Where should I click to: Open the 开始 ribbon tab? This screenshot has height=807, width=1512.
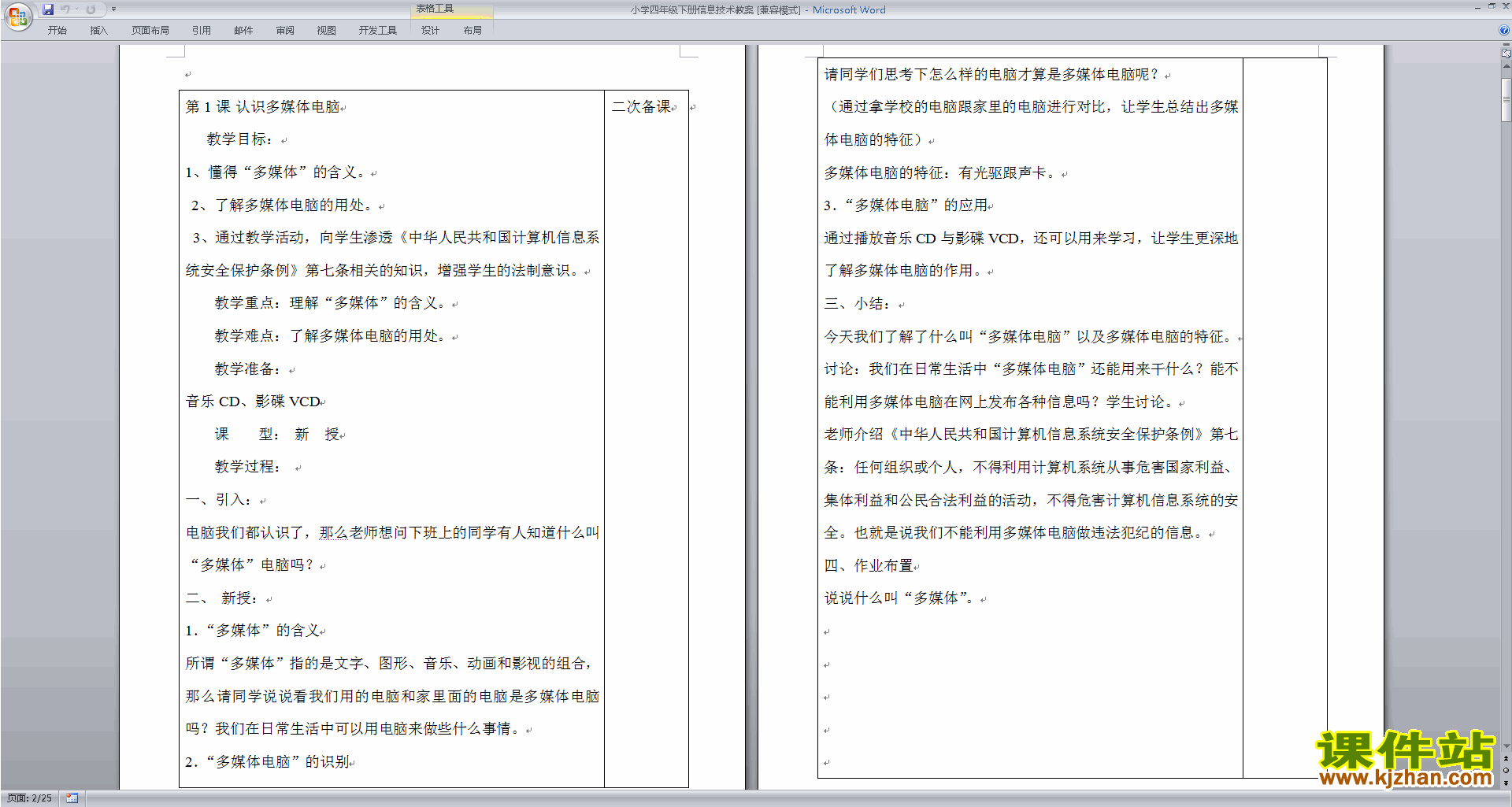57,30
